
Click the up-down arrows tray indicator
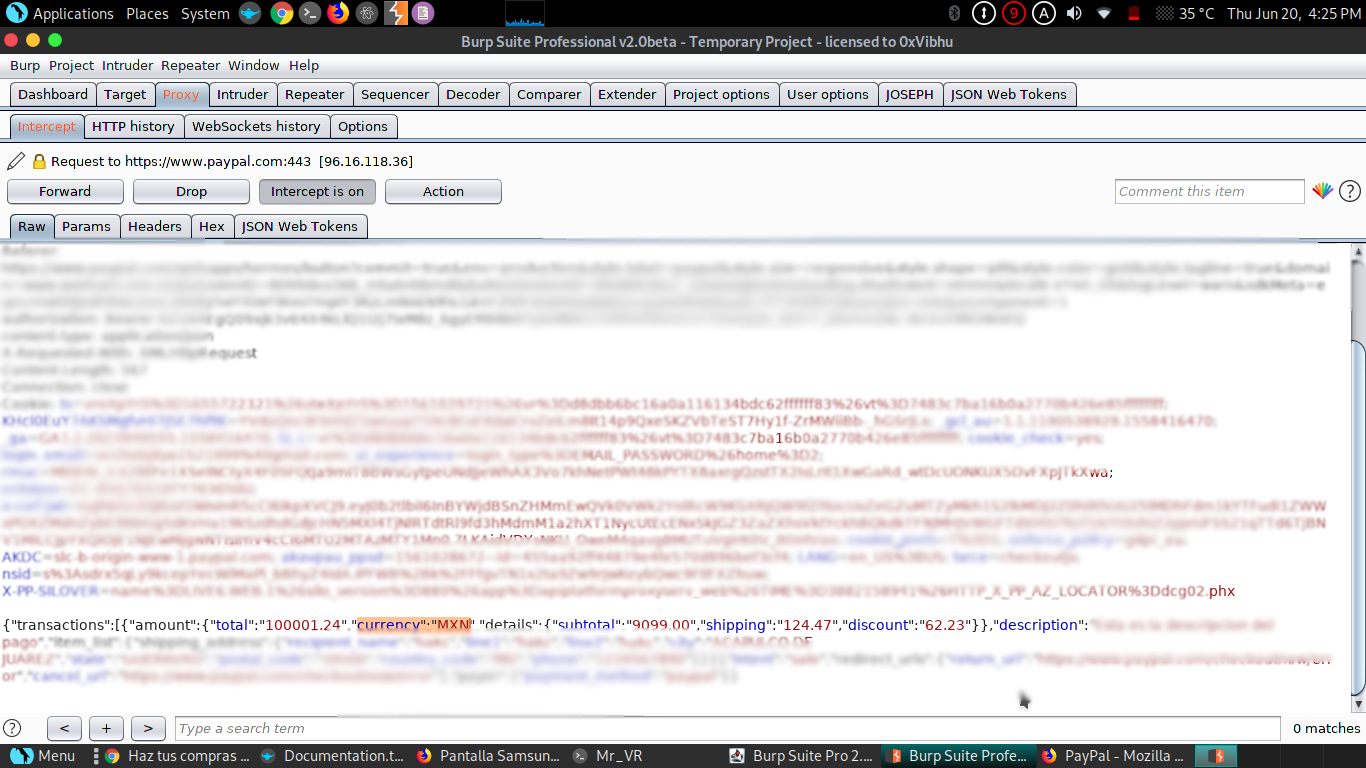(984, 13)
